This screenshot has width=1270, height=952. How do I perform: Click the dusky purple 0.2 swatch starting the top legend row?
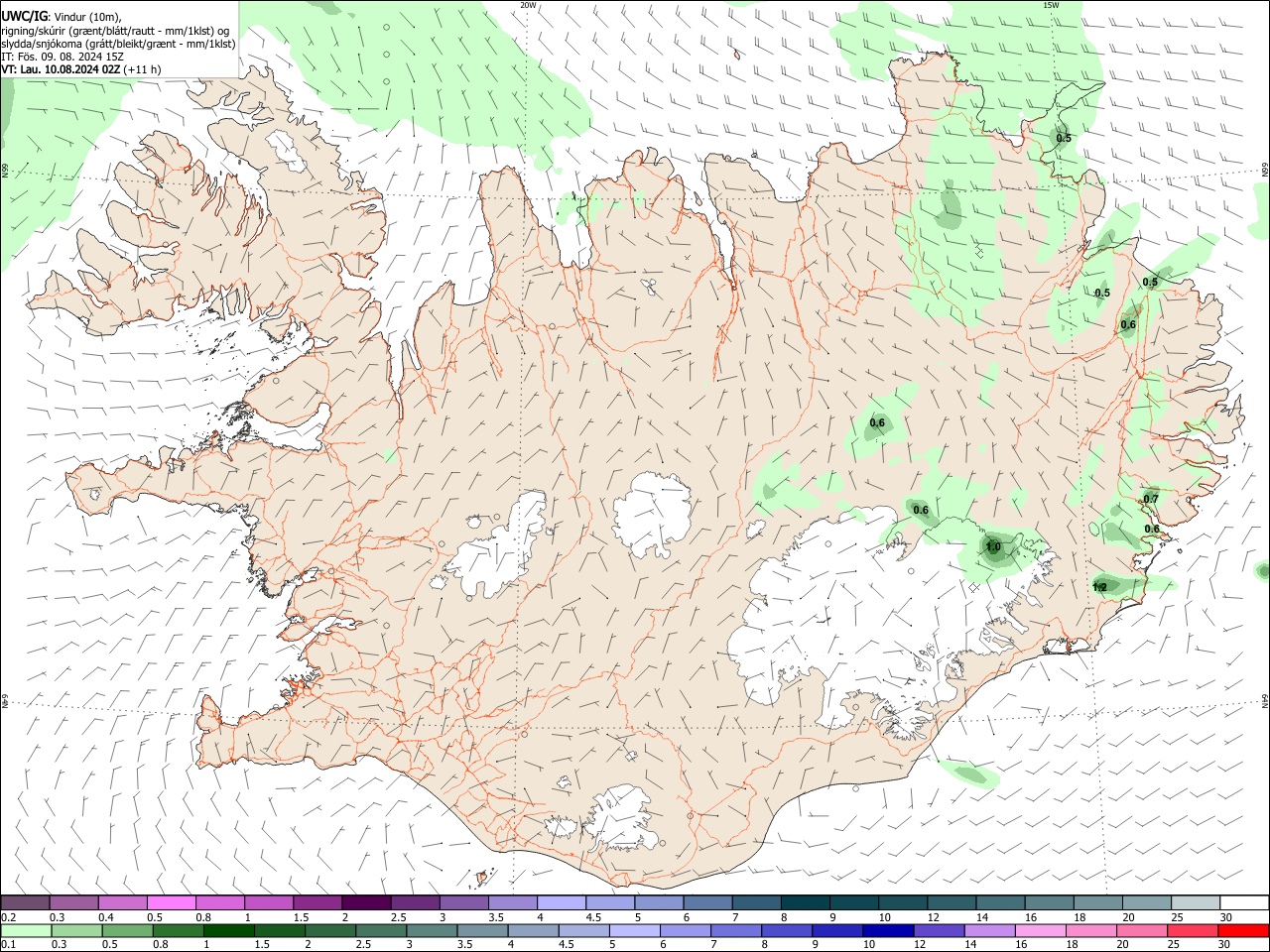point(25,902)
